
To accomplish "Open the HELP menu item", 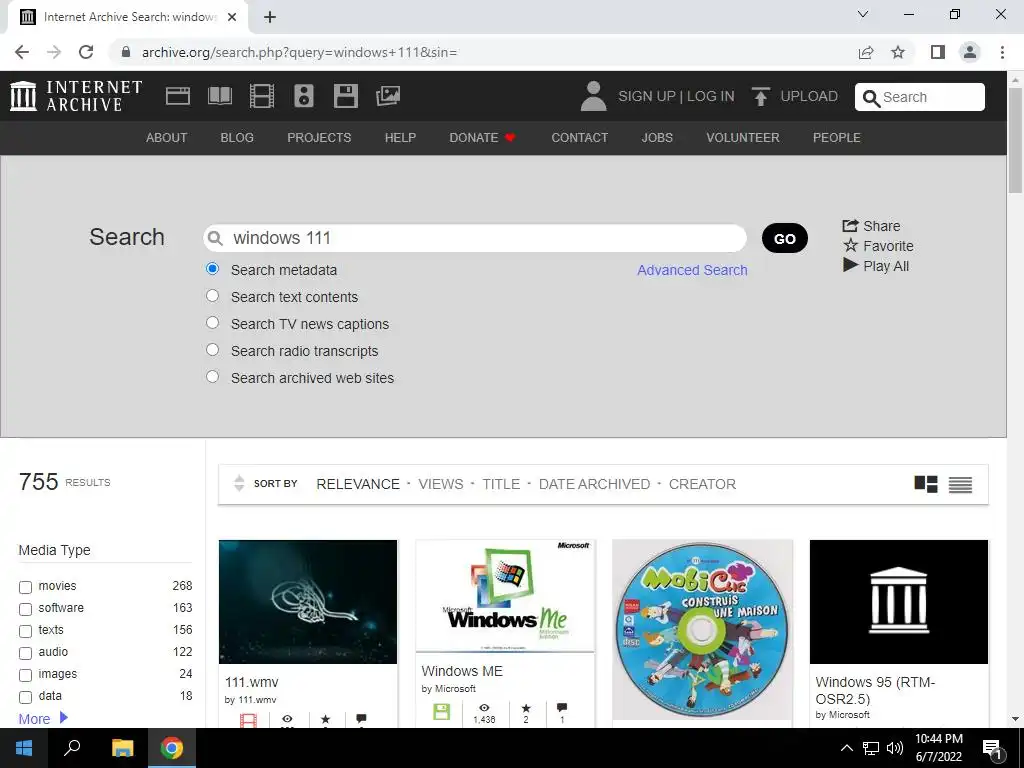I will tap(400, 138).
